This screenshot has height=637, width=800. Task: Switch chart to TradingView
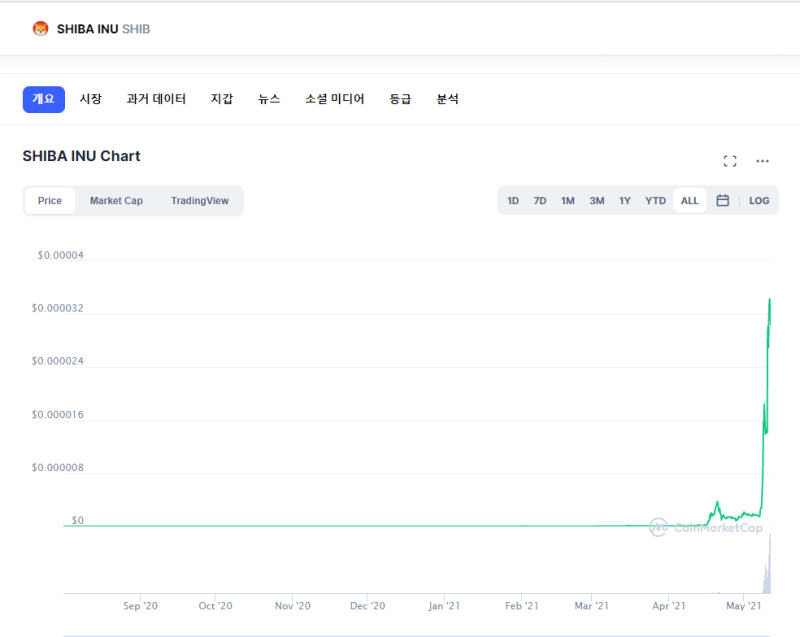tap(199, 200)
